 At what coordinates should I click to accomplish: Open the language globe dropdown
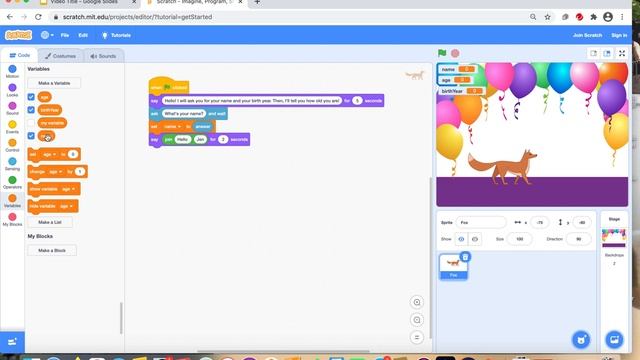point(47,35)
